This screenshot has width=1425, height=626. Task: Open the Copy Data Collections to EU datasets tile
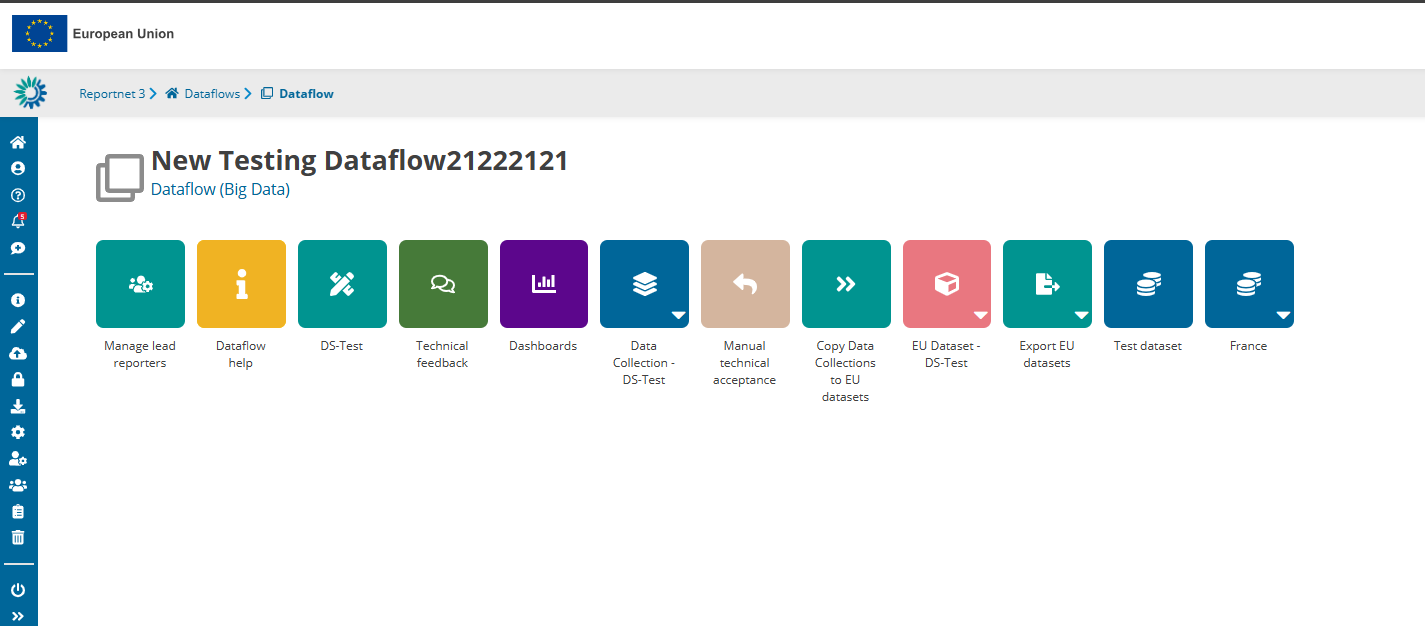[x=846, y=284]
